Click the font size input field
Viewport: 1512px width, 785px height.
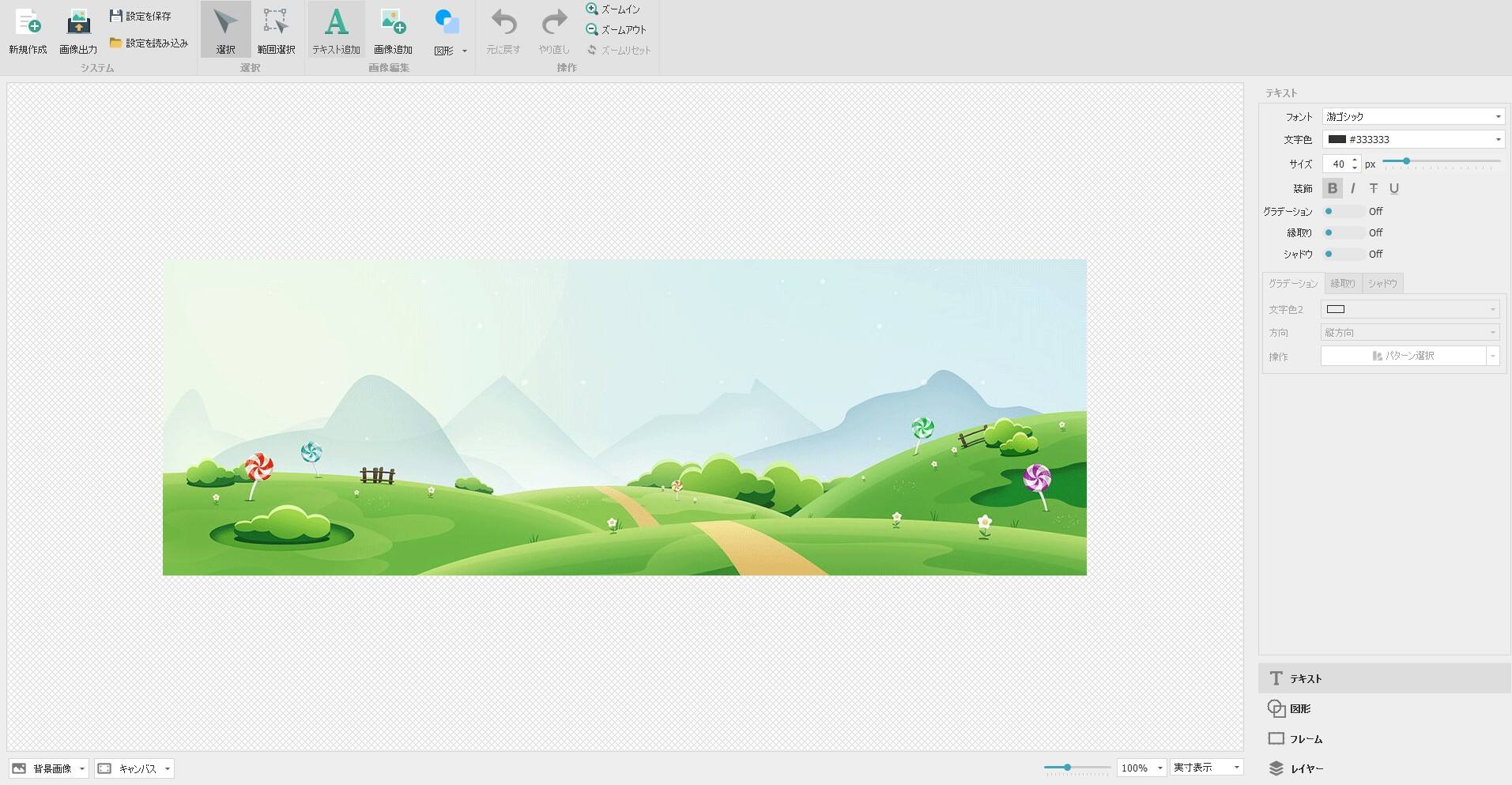1336,164
